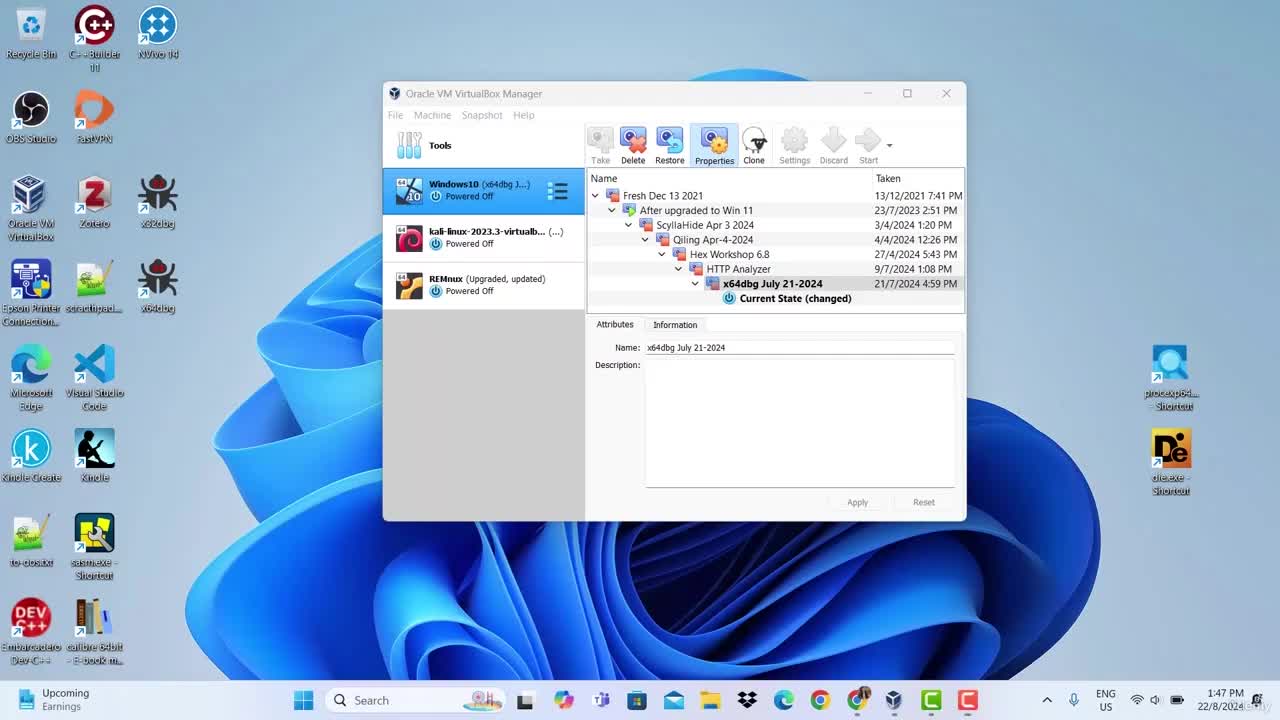Open the Machine menu
This screenshot has height=720, width=1280.
pos(432,115)
